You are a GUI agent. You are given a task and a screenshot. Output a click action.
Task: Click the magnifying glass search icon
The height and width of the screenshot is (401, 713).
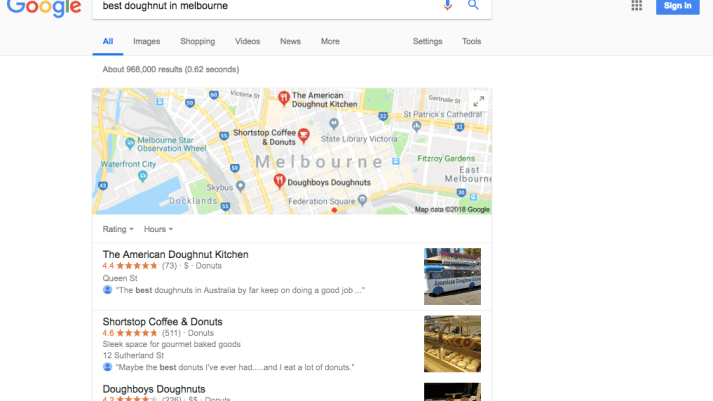(x=473, y=5)
